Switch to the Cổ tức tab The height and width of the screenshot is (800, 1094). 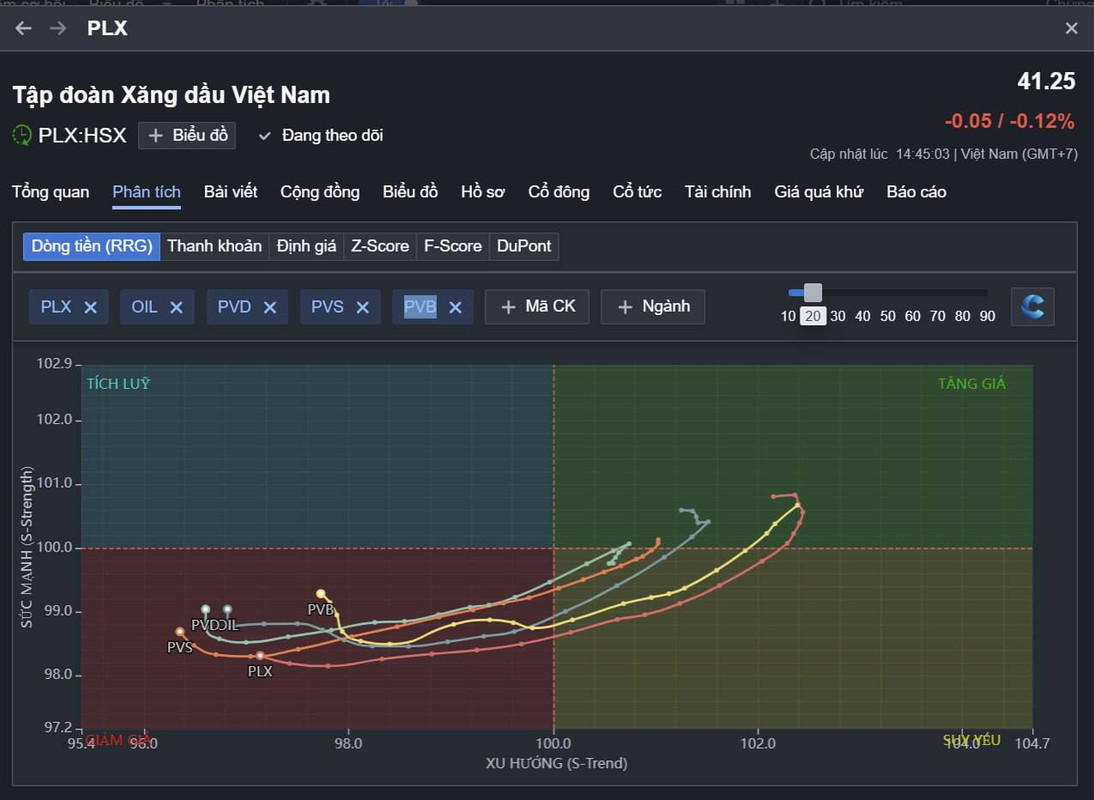(x=637, y=192)
